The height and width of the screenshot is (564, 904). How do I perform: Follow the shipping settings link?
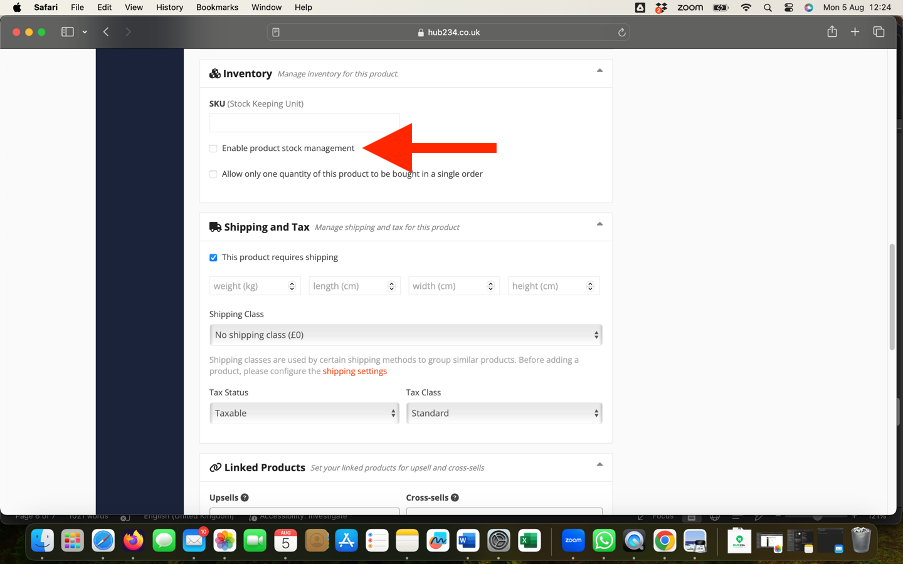(x=354, y=371)
